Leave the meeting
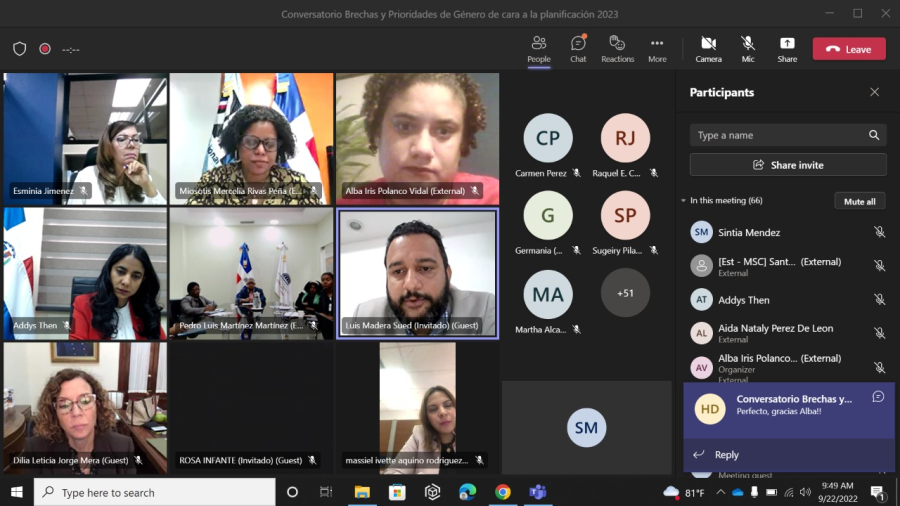 [848, 49]
